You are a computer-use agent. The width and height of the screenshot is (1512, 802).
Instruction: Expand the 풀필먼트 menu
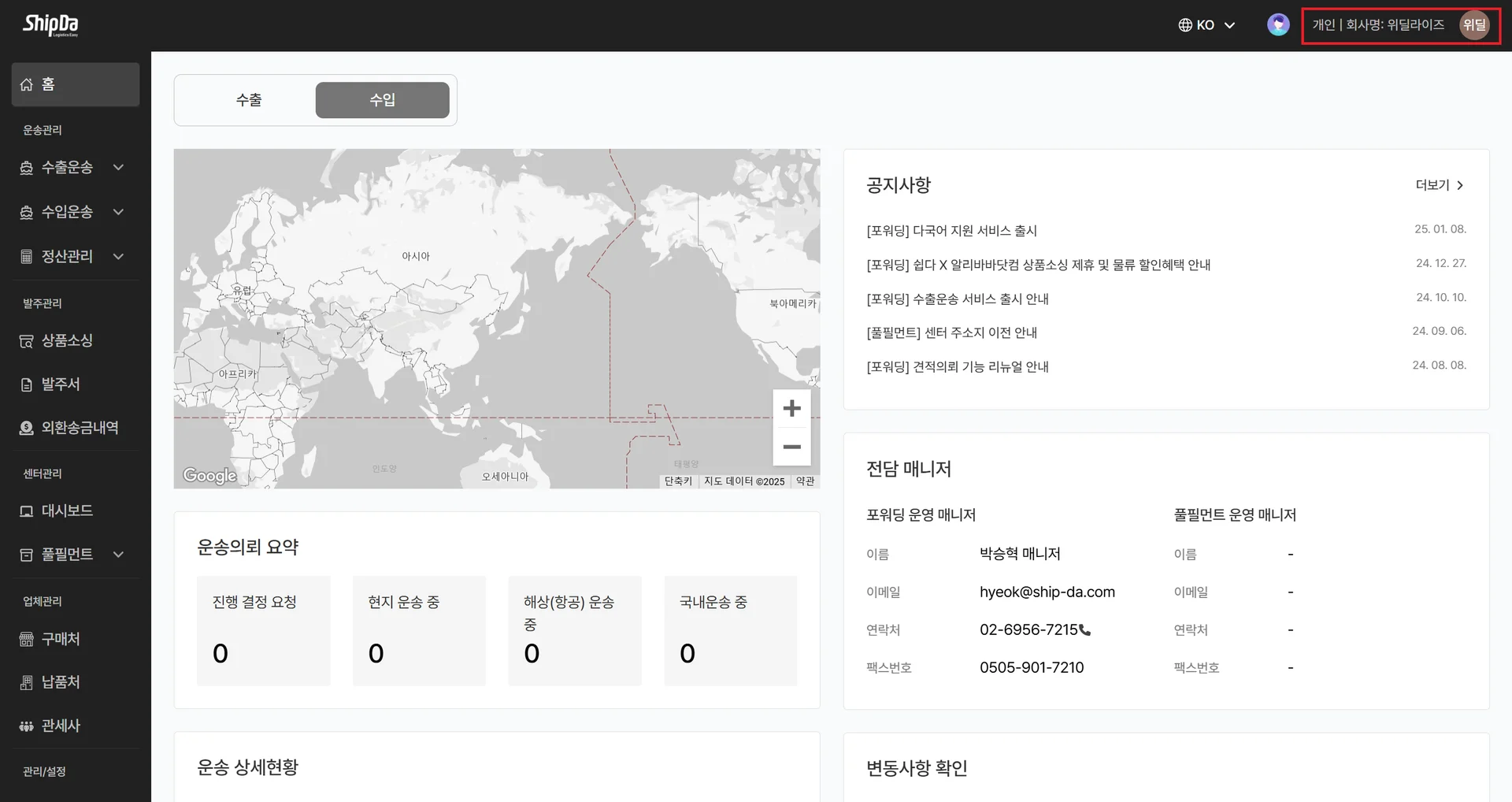[x=118, y=554]
